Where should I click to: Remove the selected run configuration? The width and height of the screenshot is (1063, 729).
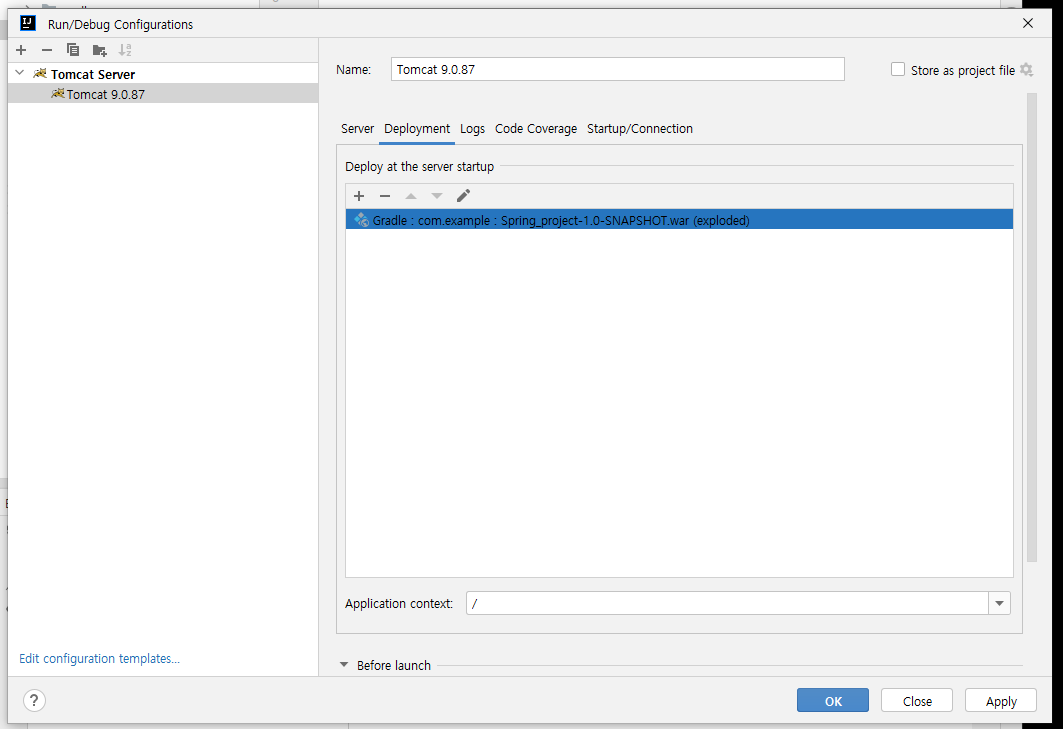47,50
